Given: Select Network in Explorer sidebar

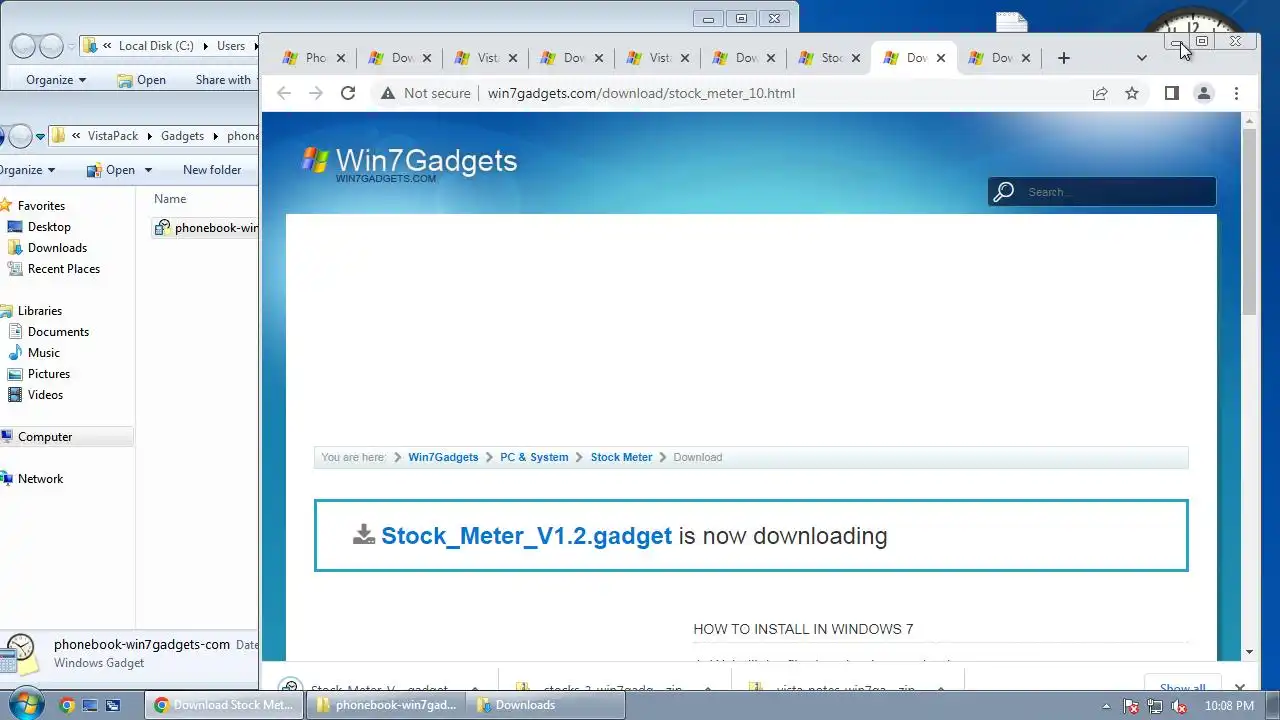Looking at the screenshot, I should (x=40, y=479).
